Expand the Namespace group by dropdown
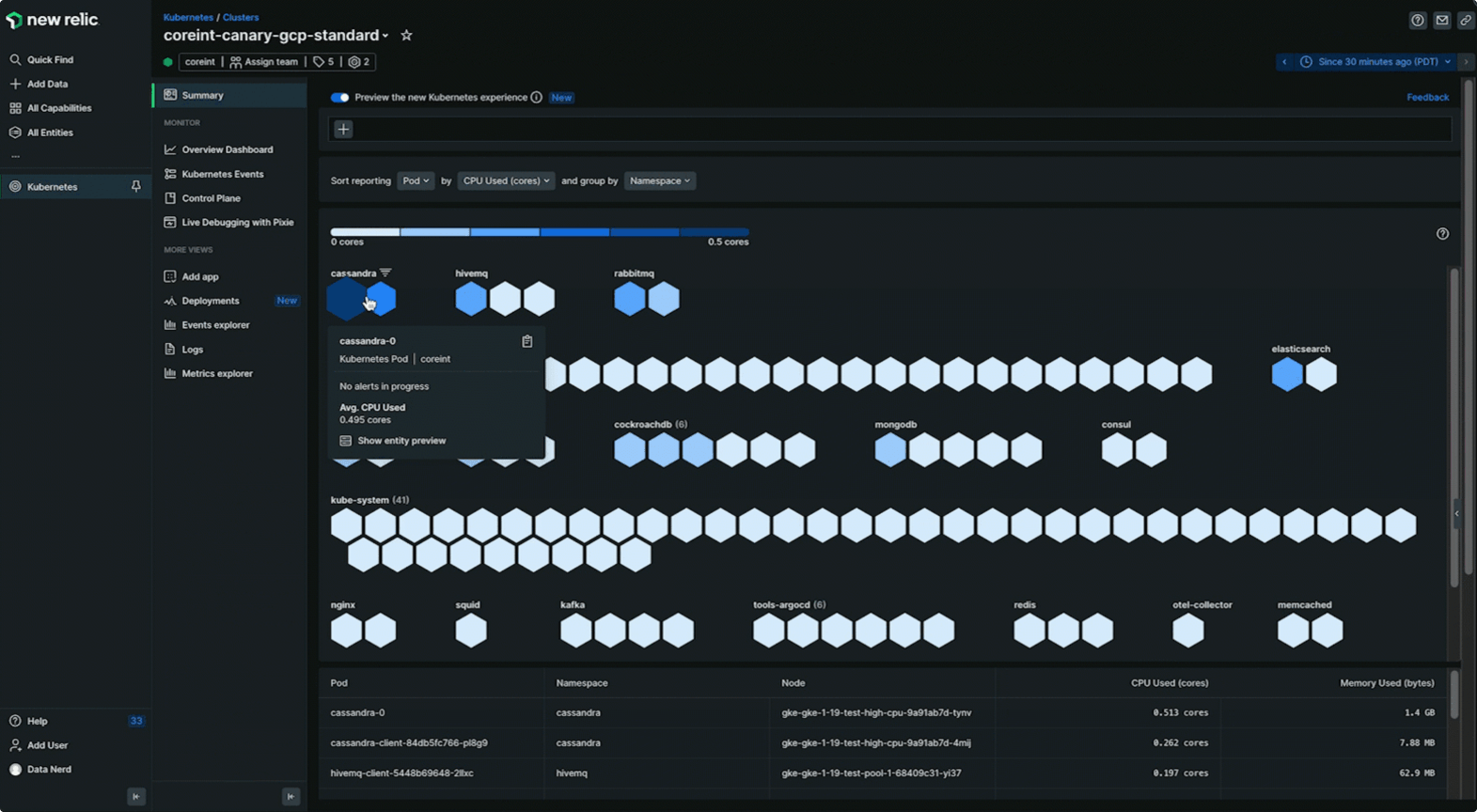This screenshot has width=1477, height=812. (x=659, y=180)
